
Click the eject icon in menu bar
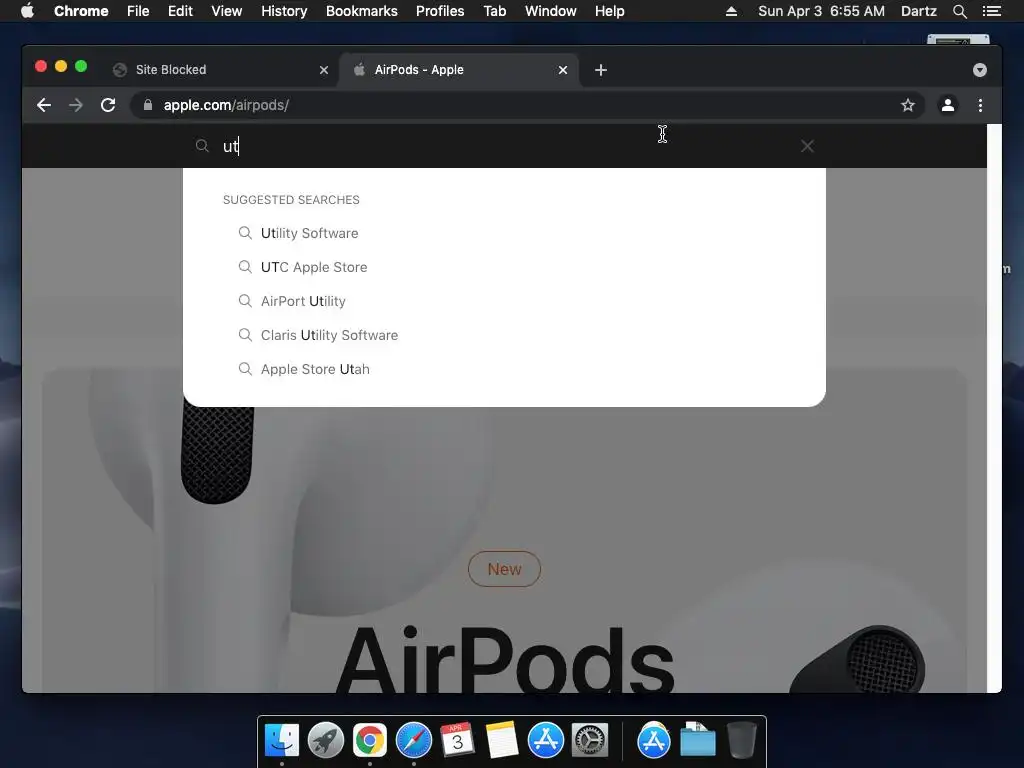(731, 11)
